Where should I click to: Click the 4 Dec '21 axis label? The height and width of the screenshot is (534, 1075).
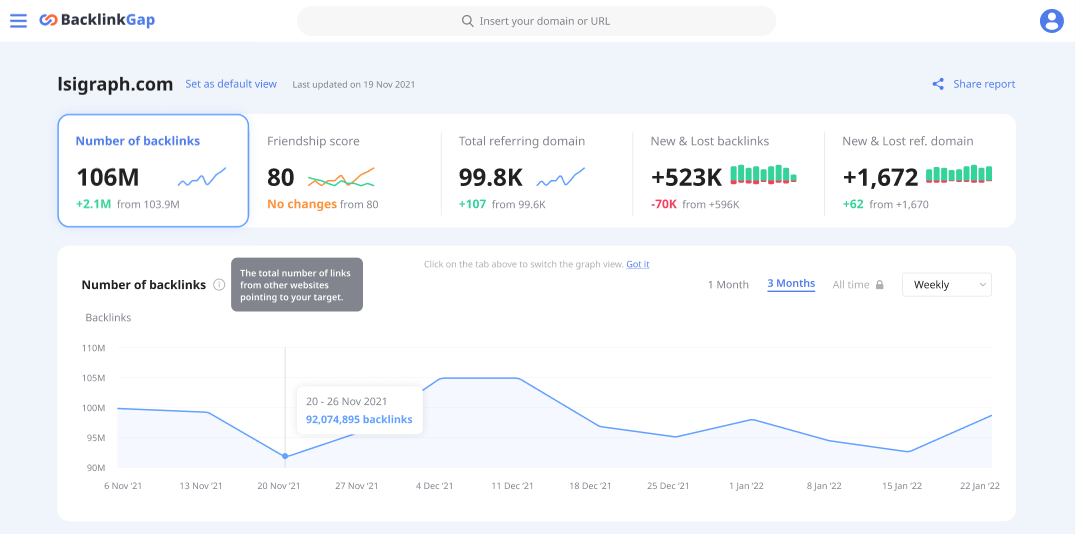(x=433, y=486)
